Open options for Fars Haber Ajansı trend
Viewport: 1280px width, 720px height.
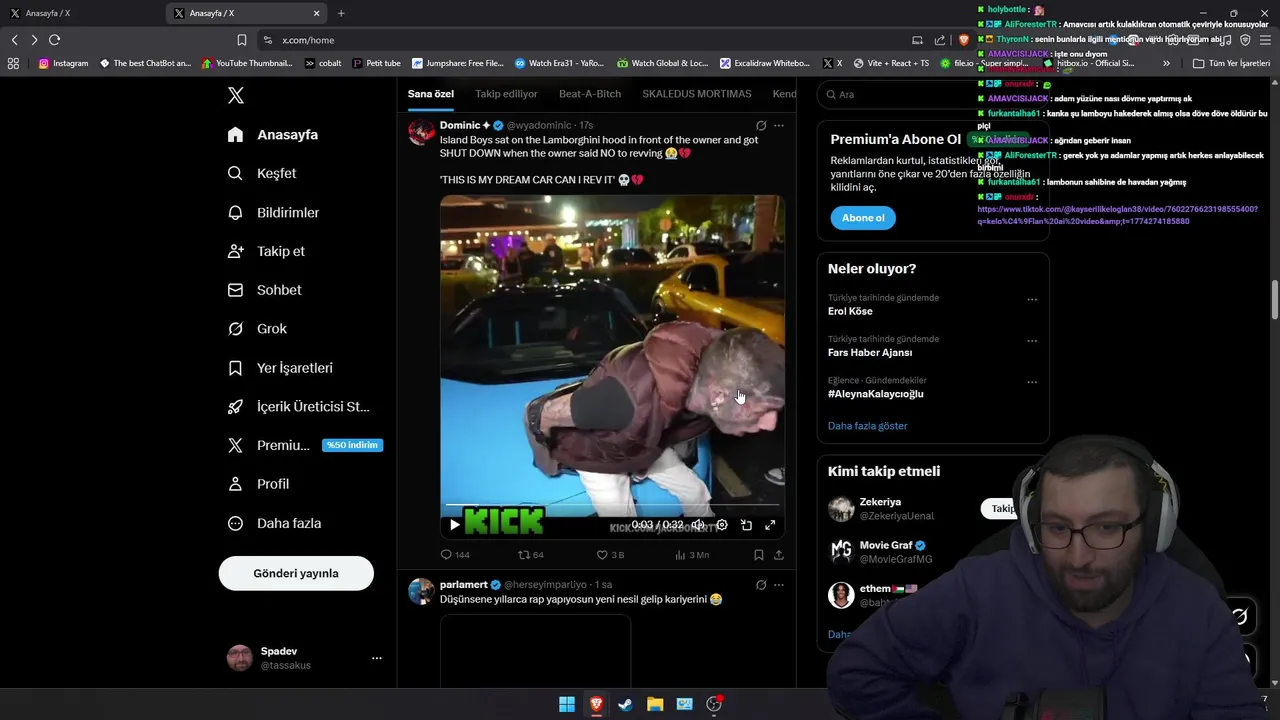pyautogui.click(x=1032, y=340)
